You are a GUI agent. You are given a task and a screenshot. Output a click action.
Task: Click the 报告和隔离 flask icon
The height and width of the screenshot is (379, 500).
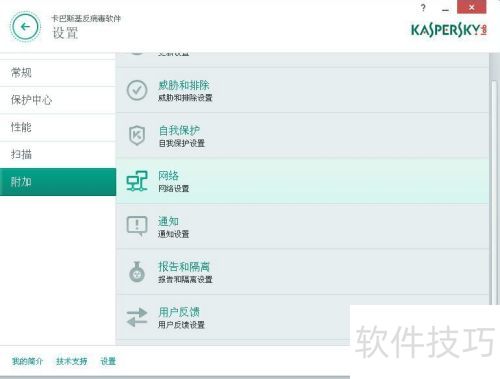coord(137,272)
